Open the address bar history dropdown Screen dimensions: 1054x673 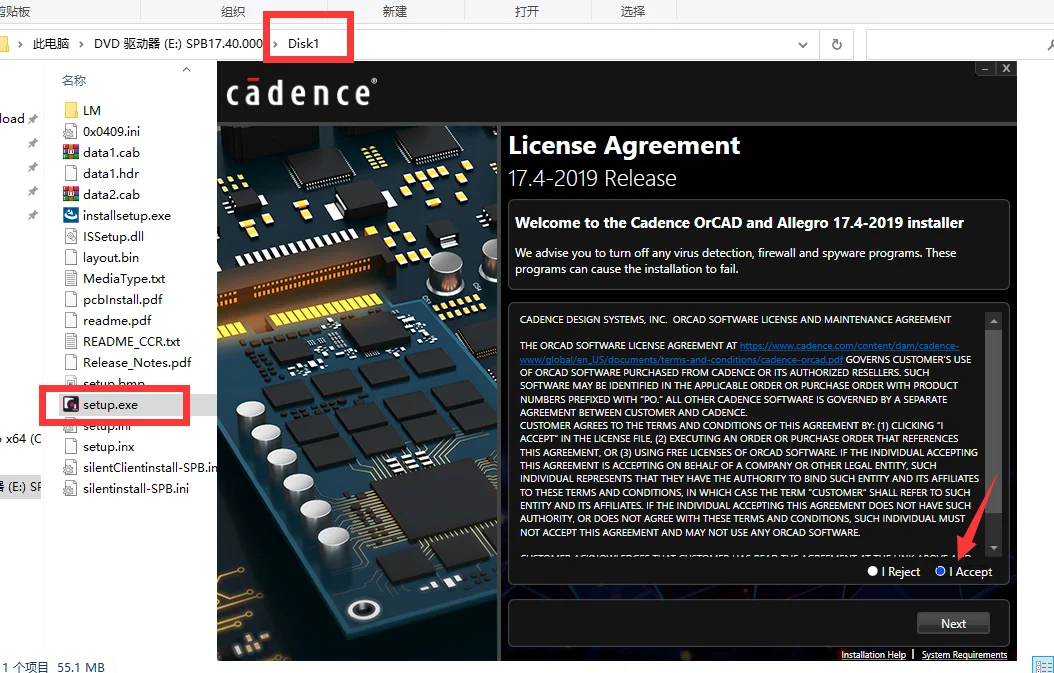[x=803, y=45]
